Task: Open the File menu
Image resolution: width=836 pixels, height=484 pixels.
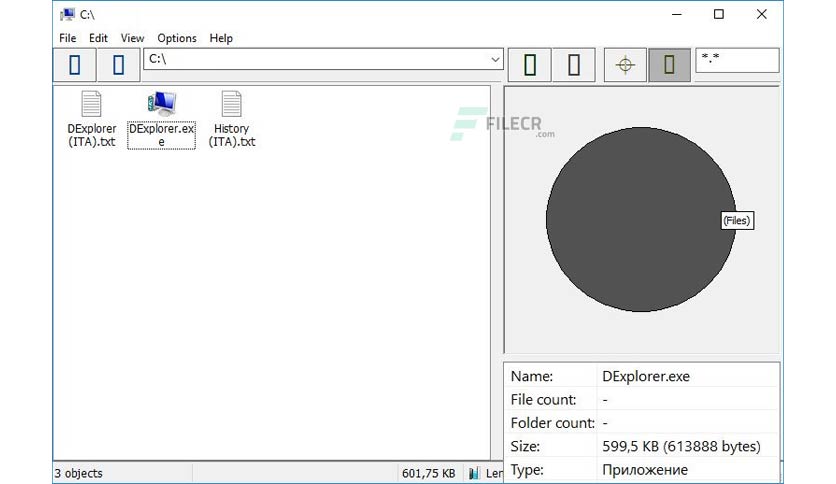Action: pyautogui.click(x=67, y=38)
